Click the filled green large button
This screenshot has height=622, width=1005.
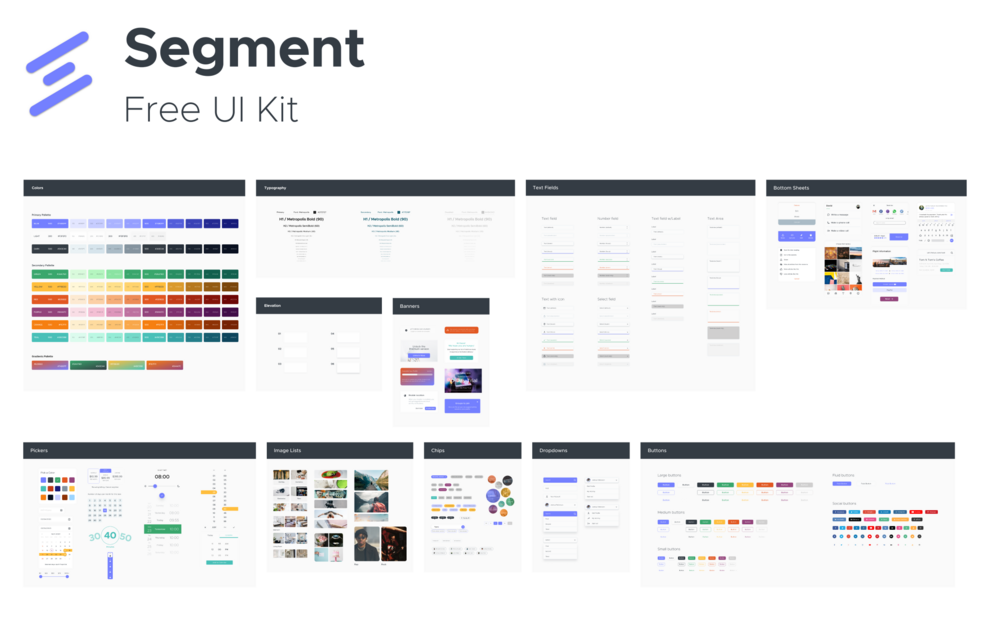click(725, 485)
